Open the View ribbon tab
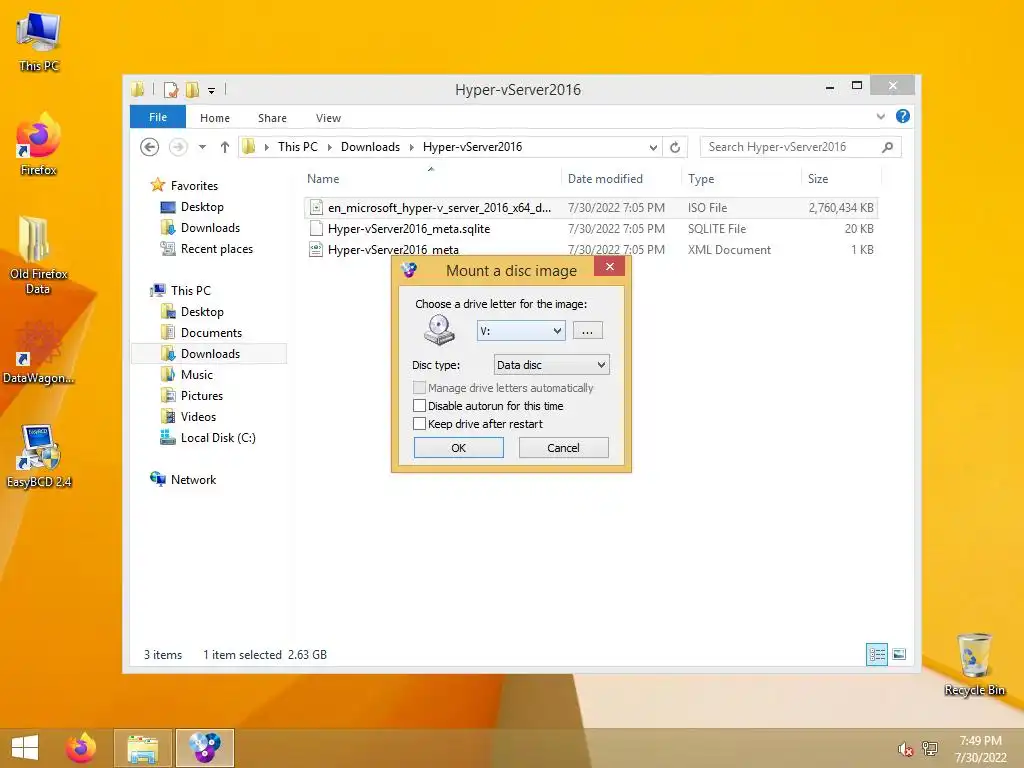This screenshot has width=1024, height=768. point(328,118)
